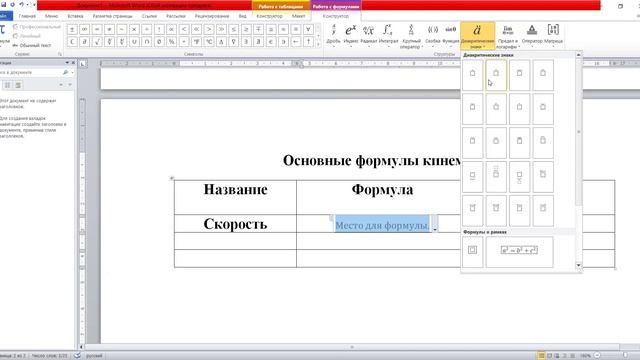640x360 pixels.
Task: Insert the less-than-or-equal symbol
Action: [234, 29]
